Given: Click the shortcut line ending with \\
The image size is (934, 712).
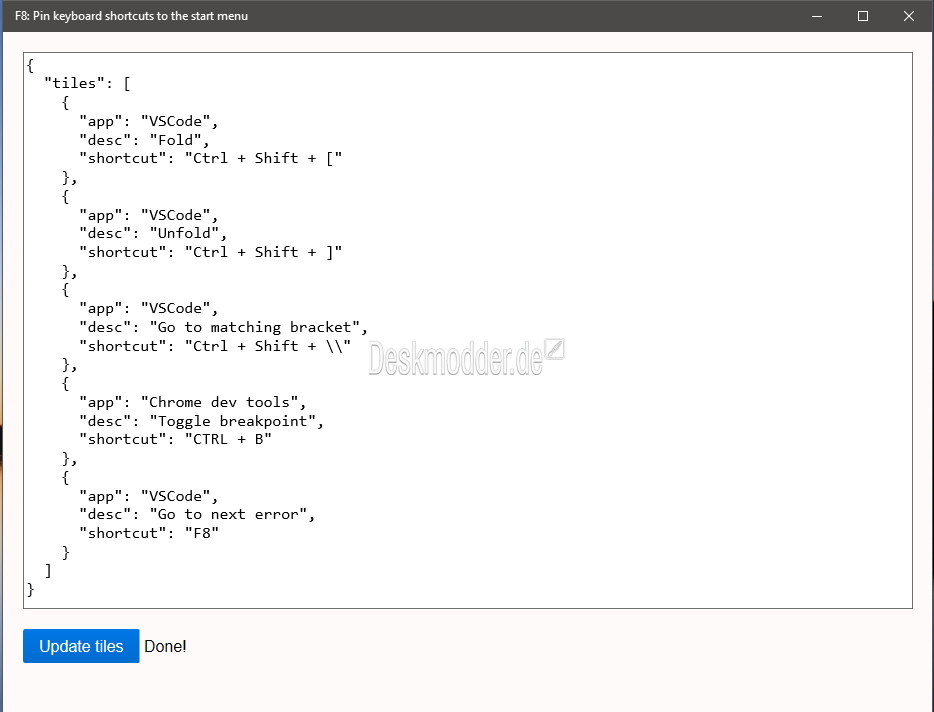Looking at the screenshot, I should click(x=215, y=346).
